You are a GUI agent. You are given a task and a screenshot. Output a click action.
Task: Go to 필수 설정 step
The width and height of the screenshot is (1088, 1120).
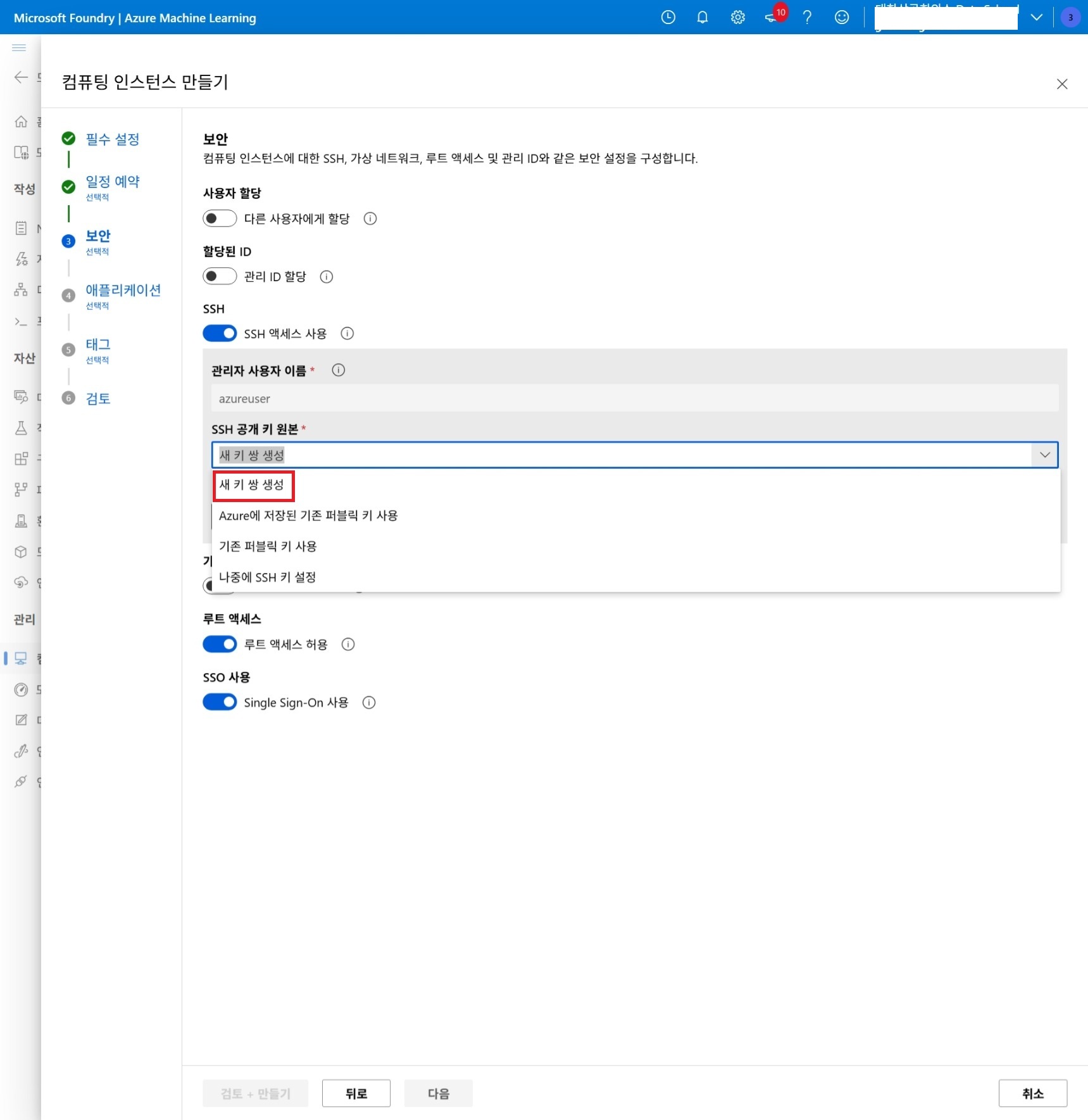point(113,139)
